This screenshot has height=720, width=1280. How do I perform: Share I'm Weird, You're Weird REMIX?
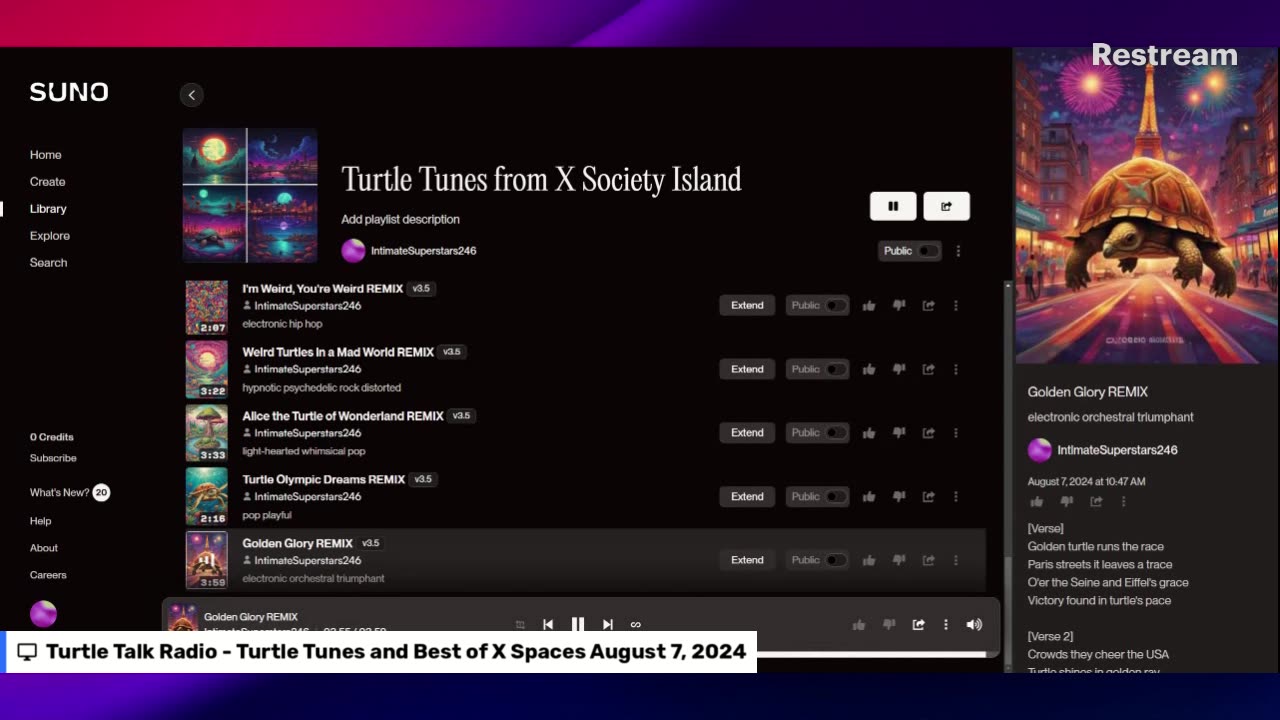(x=928, y=305)
